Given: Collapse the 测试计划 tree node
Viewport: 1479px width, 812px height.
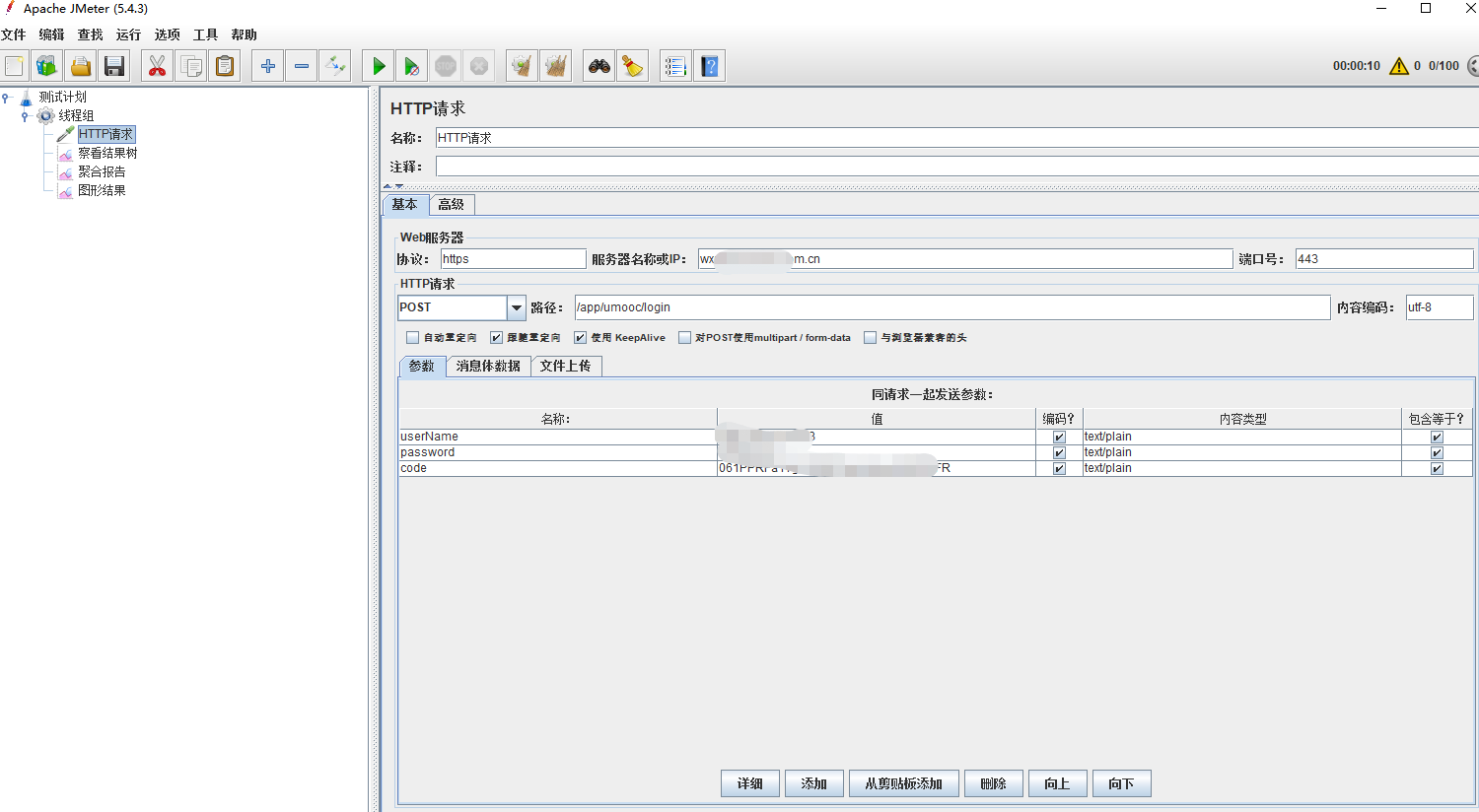Looking at the screenshot, I should coord(7,97).
